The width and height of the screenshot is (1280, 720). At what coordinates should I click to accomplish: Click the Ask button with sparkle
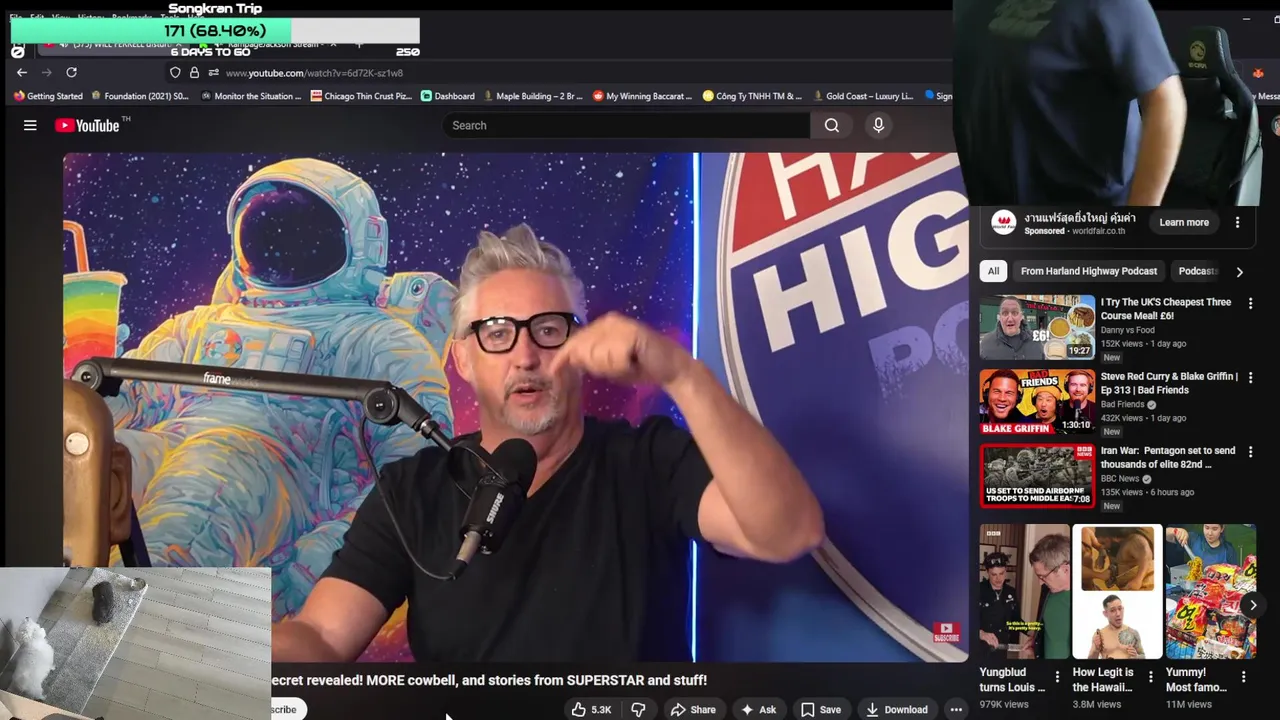pos(758,709)
